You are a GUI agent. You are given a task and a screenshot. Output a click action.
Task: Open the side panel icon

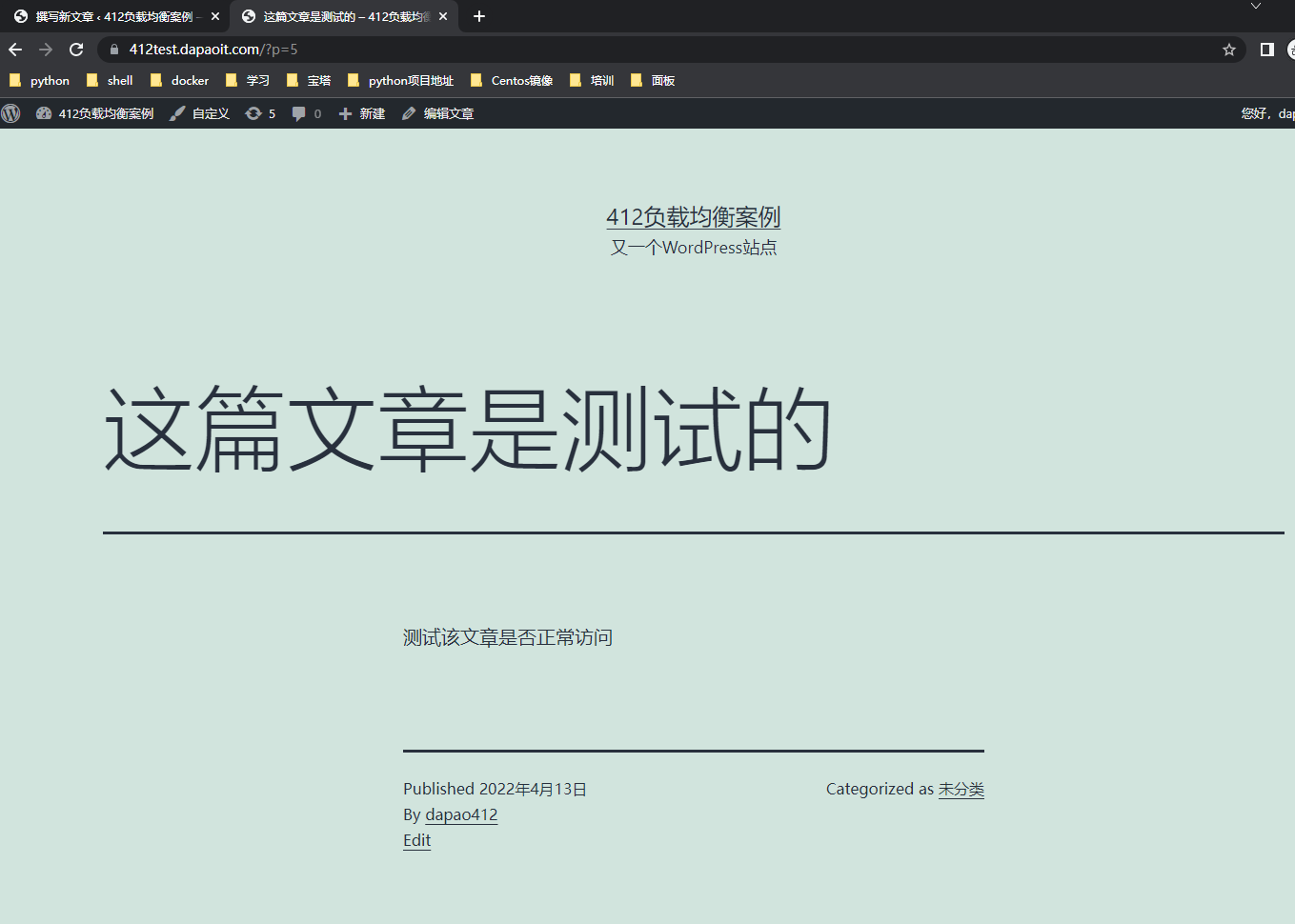point(1266,50)
